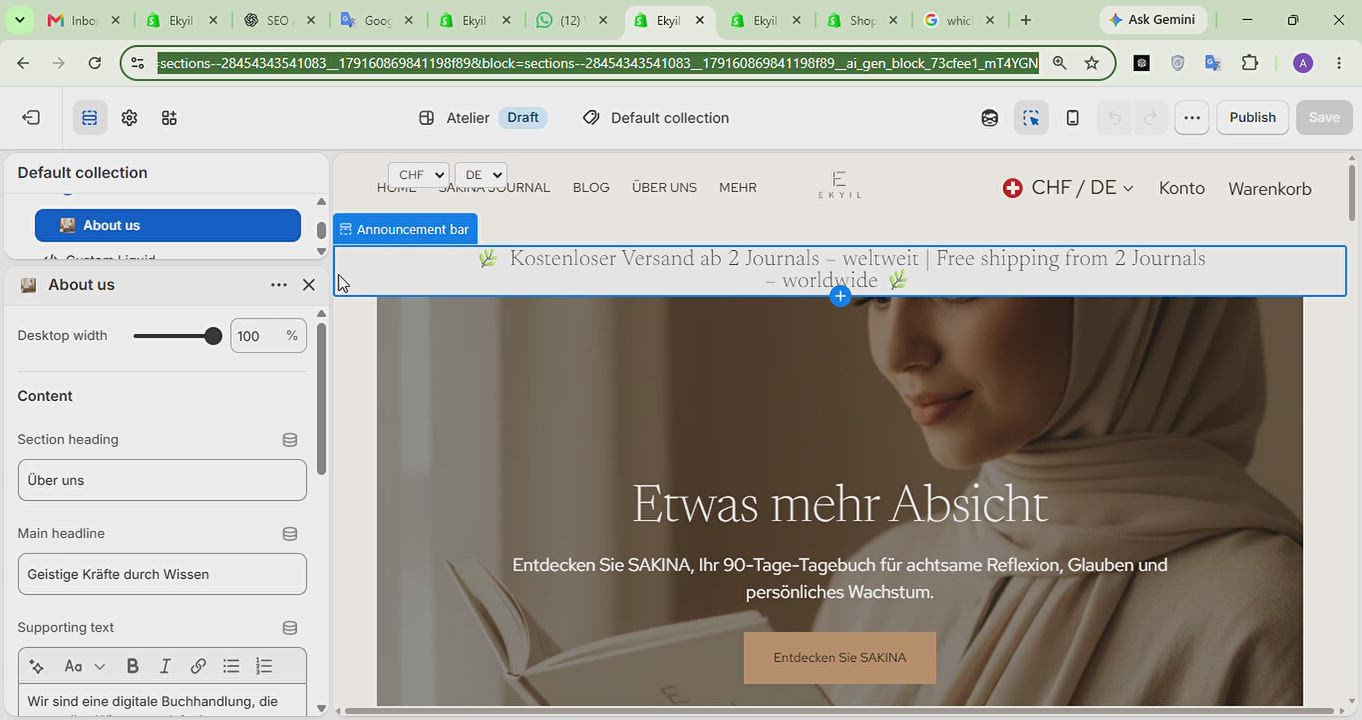Screen dimensions: 1362x720
Task: Click the exit editor icon
Action: (x=31, y=118)
